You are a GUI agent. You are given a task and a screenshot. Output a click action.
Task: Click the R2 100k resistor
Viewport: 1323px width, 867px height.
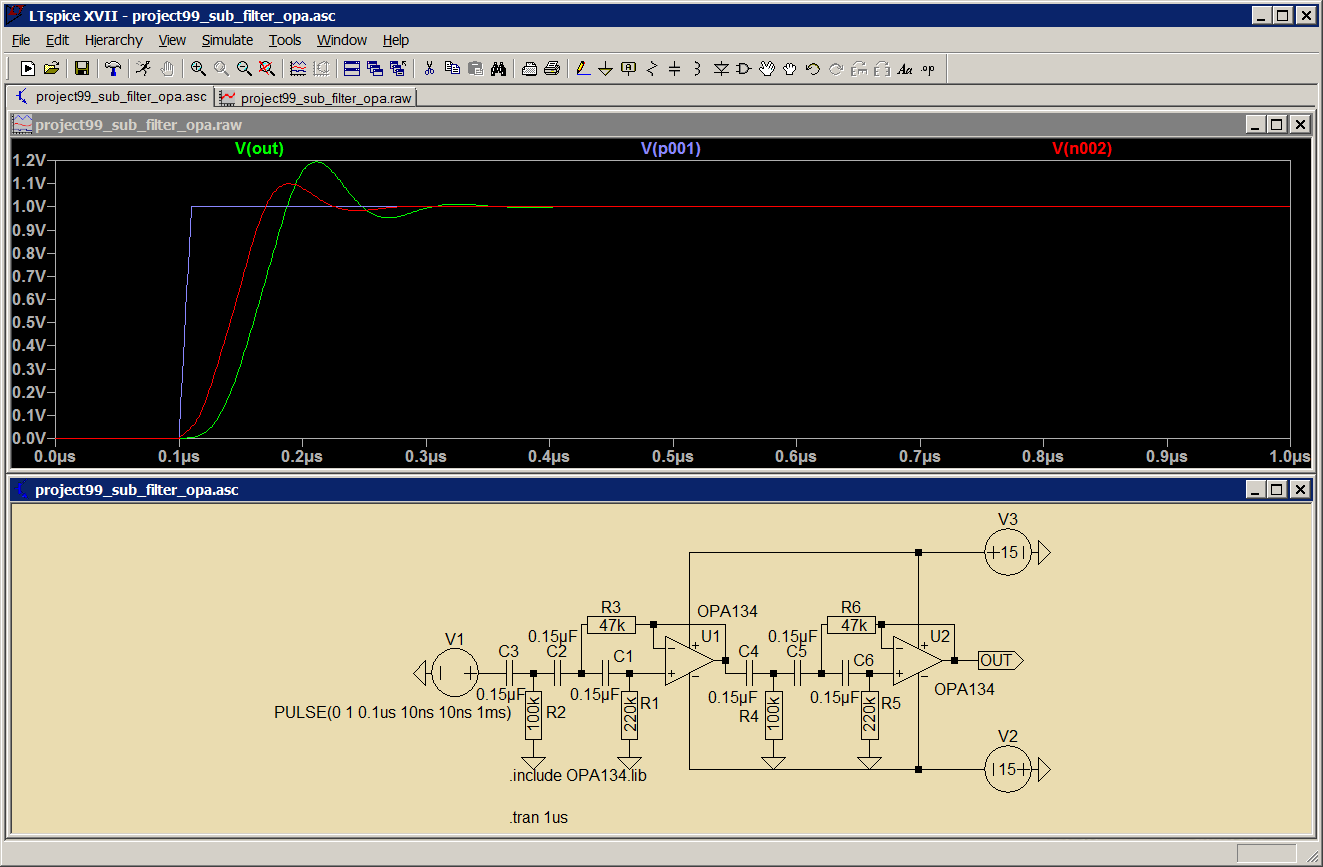(533, 716)
